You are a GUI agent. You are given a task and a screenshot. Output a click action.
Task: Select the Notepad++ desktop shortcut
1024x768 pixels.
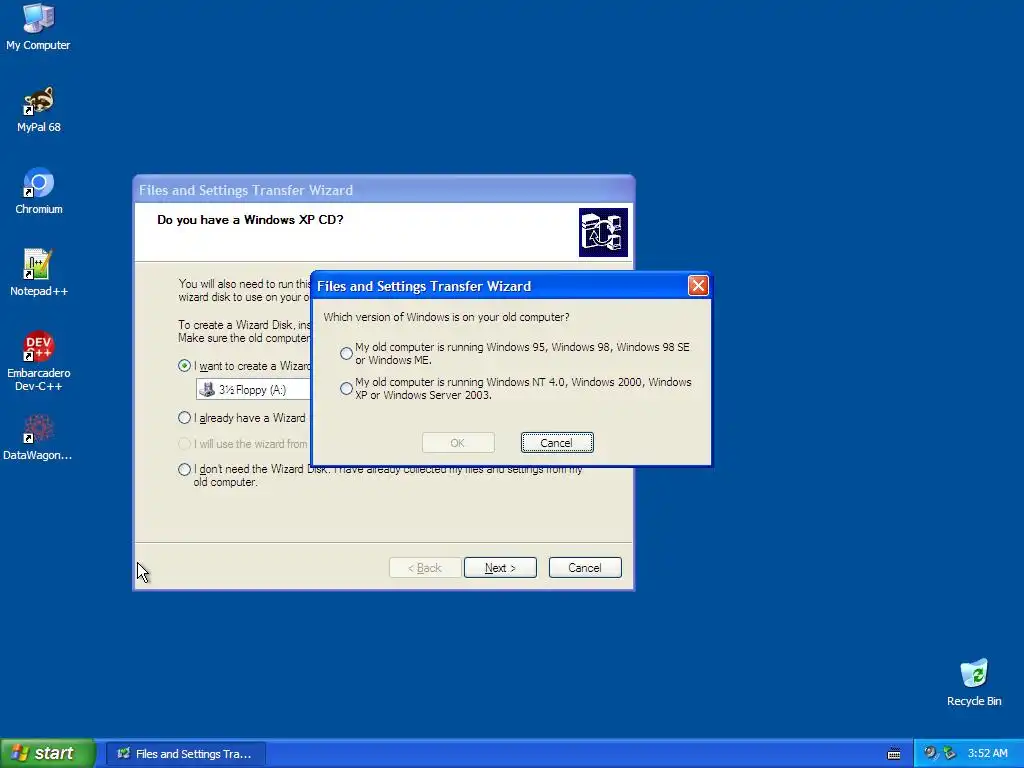click(x=39, y=273)
